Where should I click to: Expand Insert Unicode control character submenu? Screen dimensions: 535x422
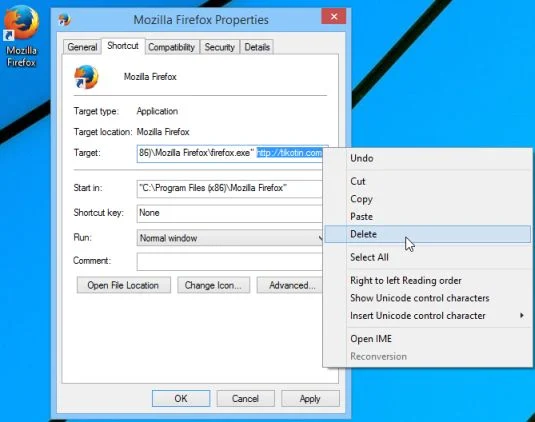tap(428, 316)
